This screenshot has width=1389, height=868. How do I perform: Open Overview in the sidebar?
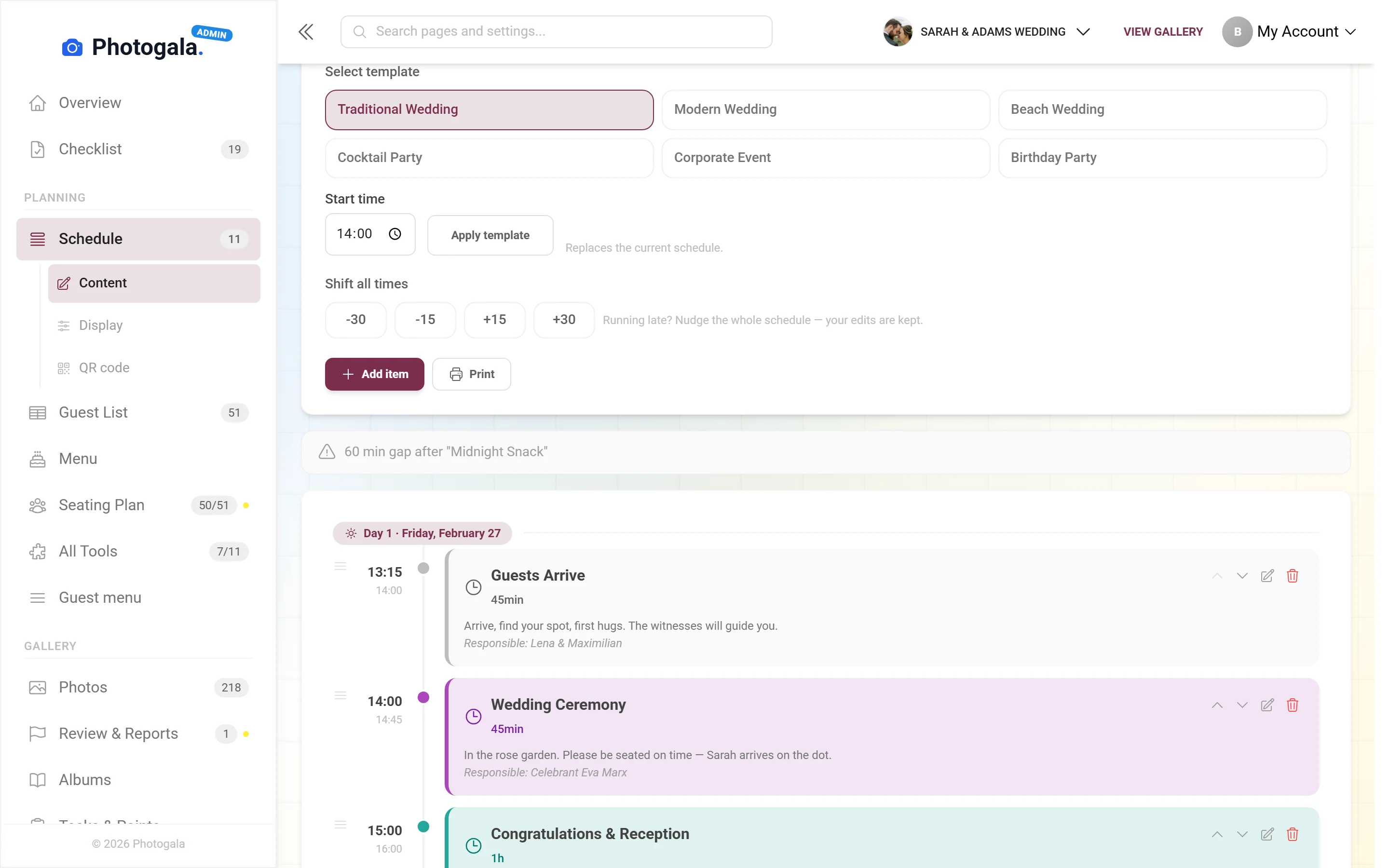click(138, 103)
